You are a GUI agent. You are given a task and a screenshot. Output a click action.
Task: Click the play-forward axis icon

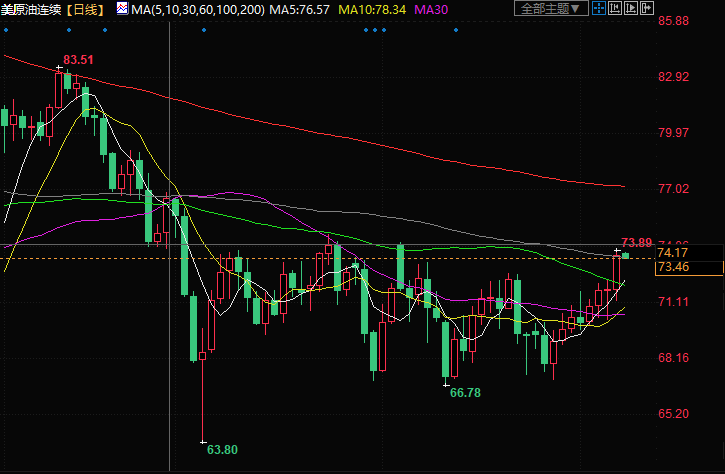pos(631,8)
